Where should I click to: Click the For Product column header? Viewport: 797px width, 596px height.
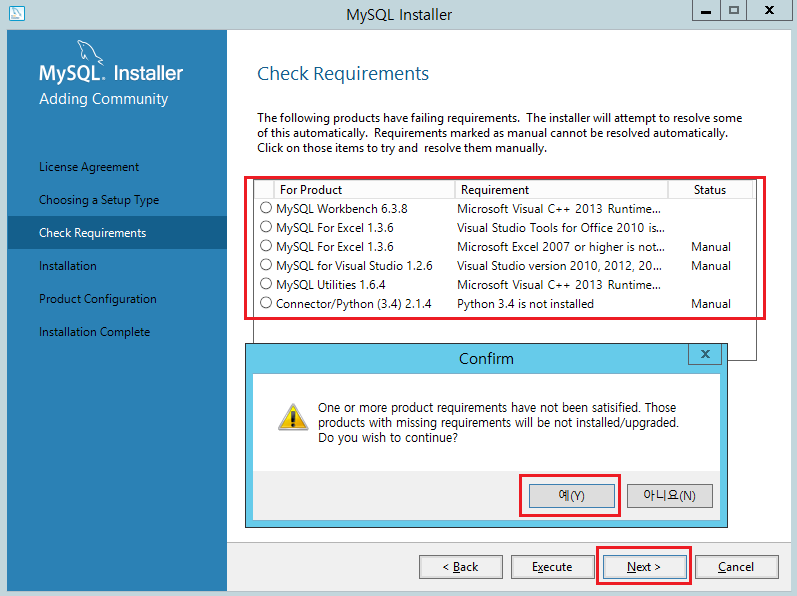pyautogui.click(x=364, y=190)
